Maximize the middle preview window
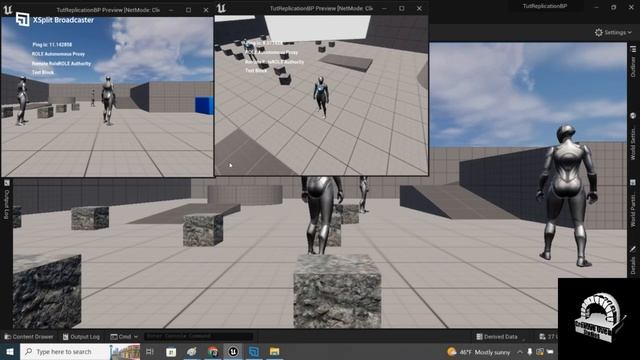This screenshot has height=360, width=640. point(402,8)
